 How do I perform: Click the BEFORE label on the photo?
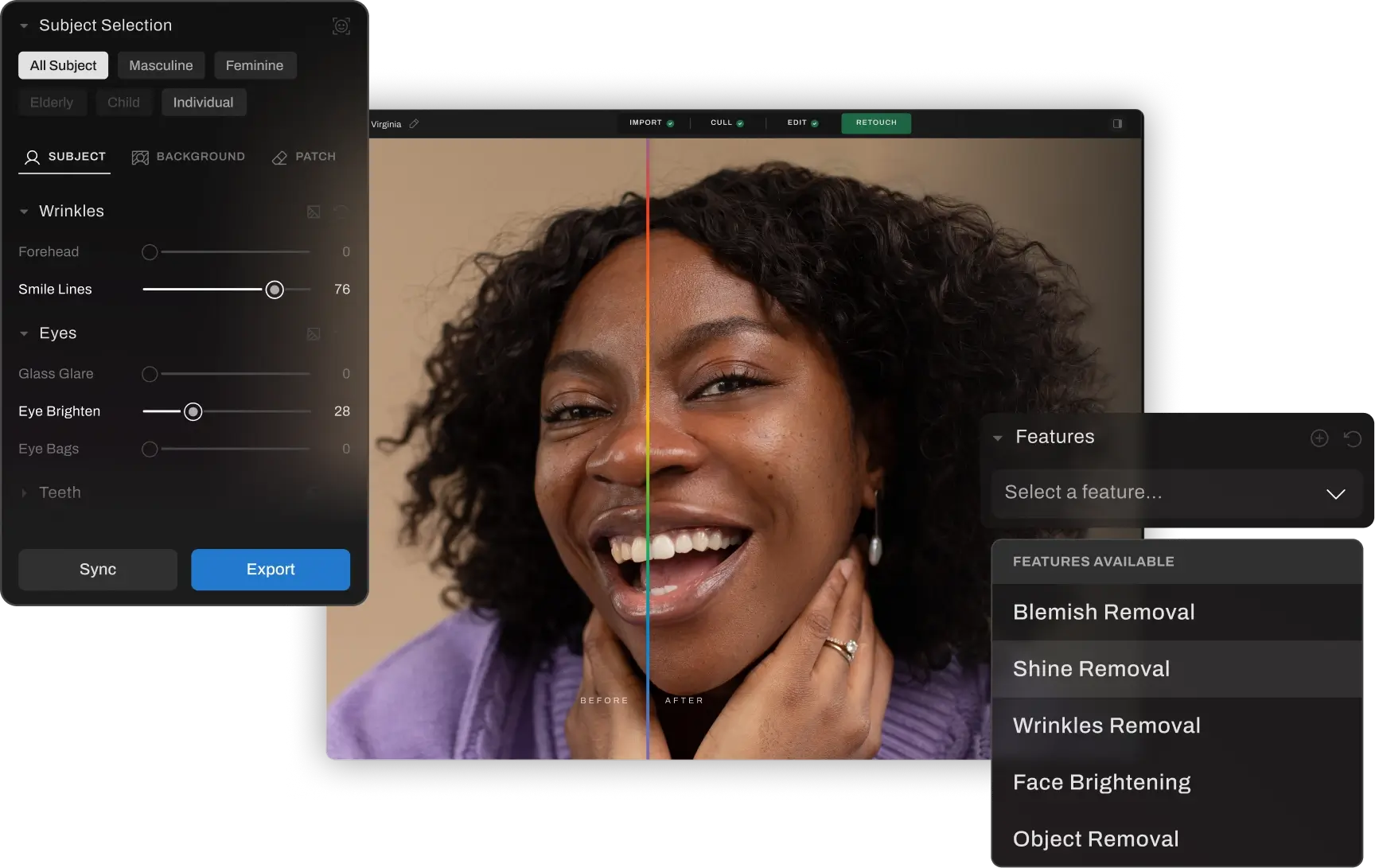click(605, 701)
